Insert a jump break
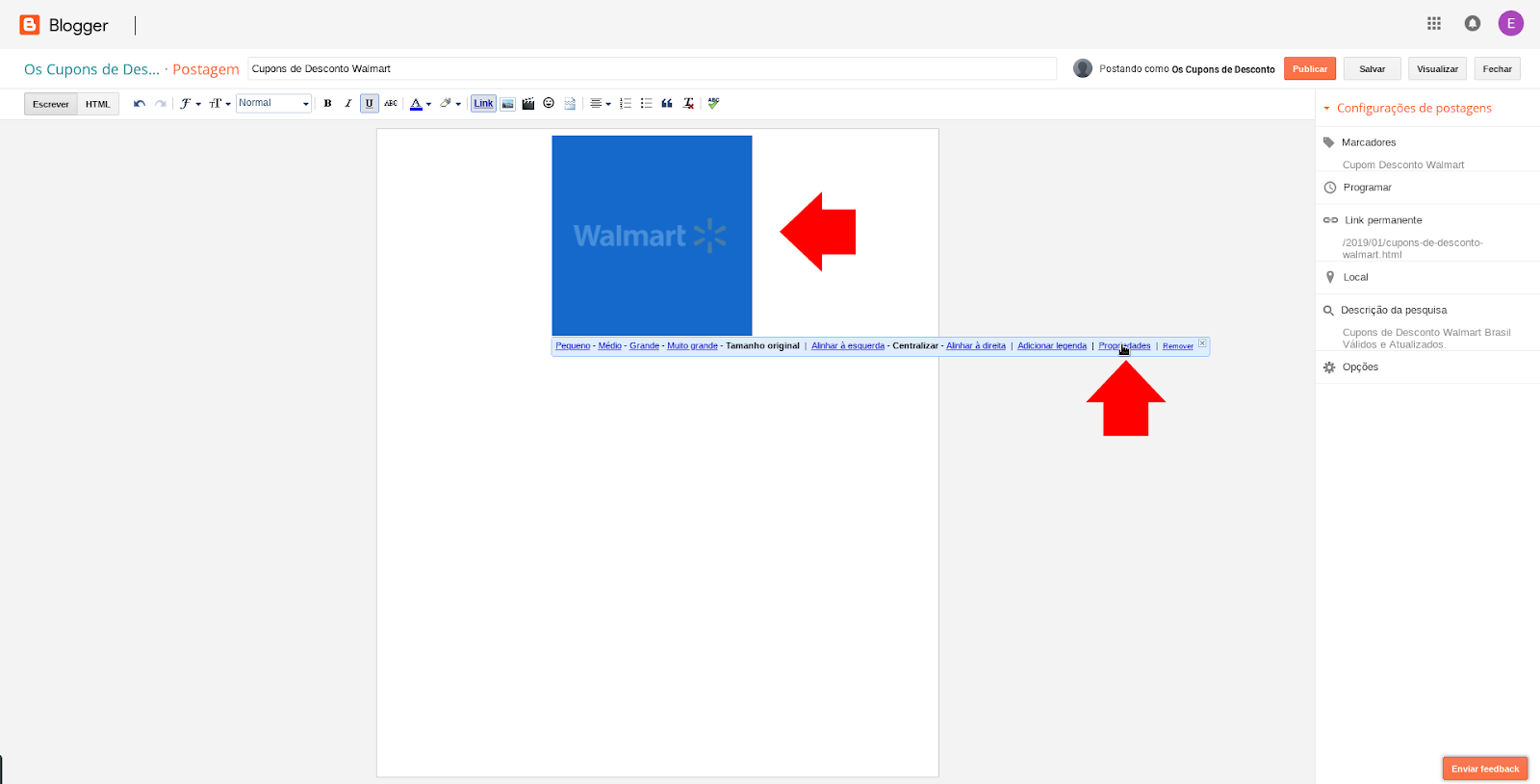Viewport: 1540px width, 784px height. point(570,104)
